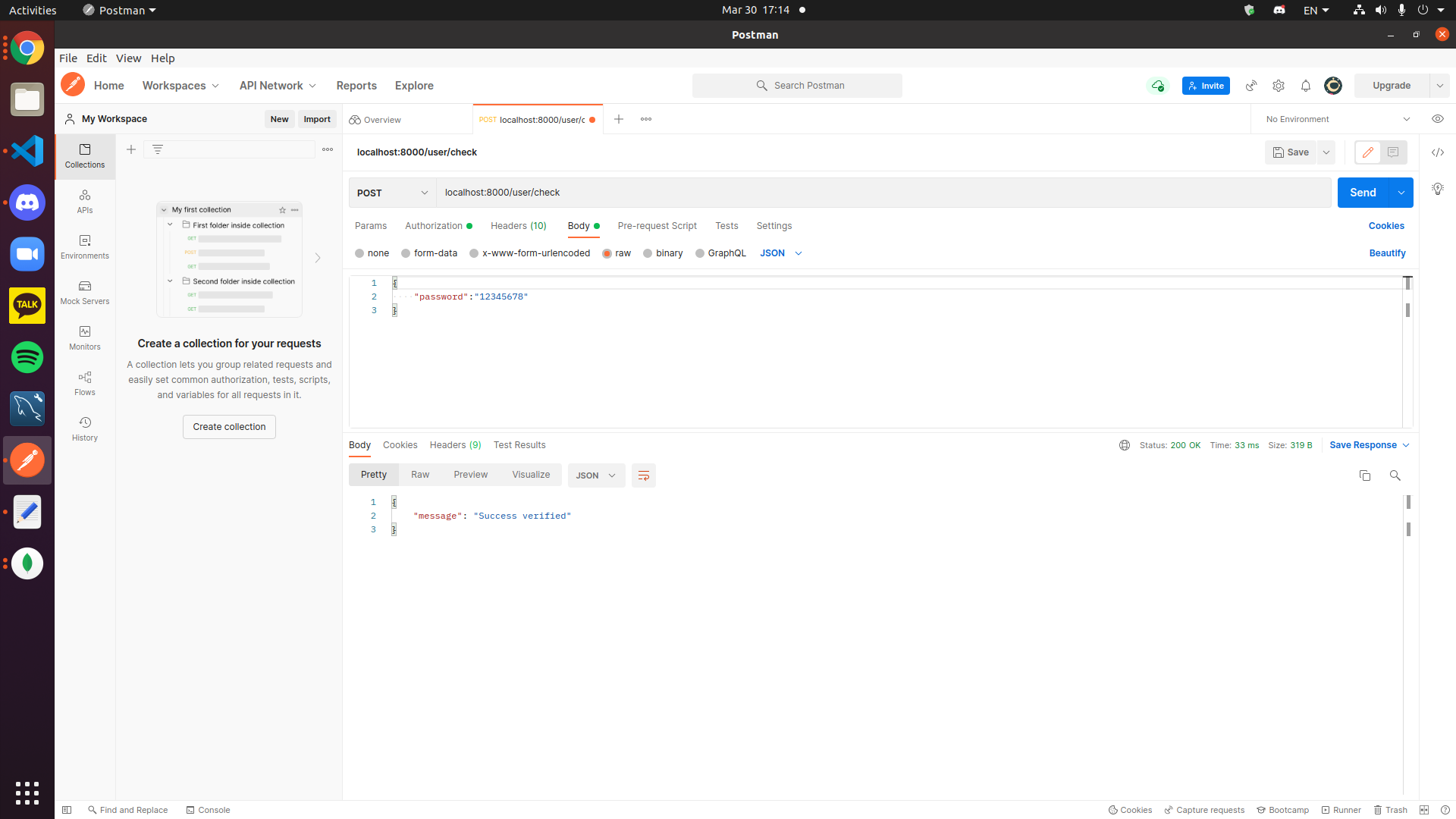
Task: Open the No Environment dropdown
Action: pos(1338,119)
